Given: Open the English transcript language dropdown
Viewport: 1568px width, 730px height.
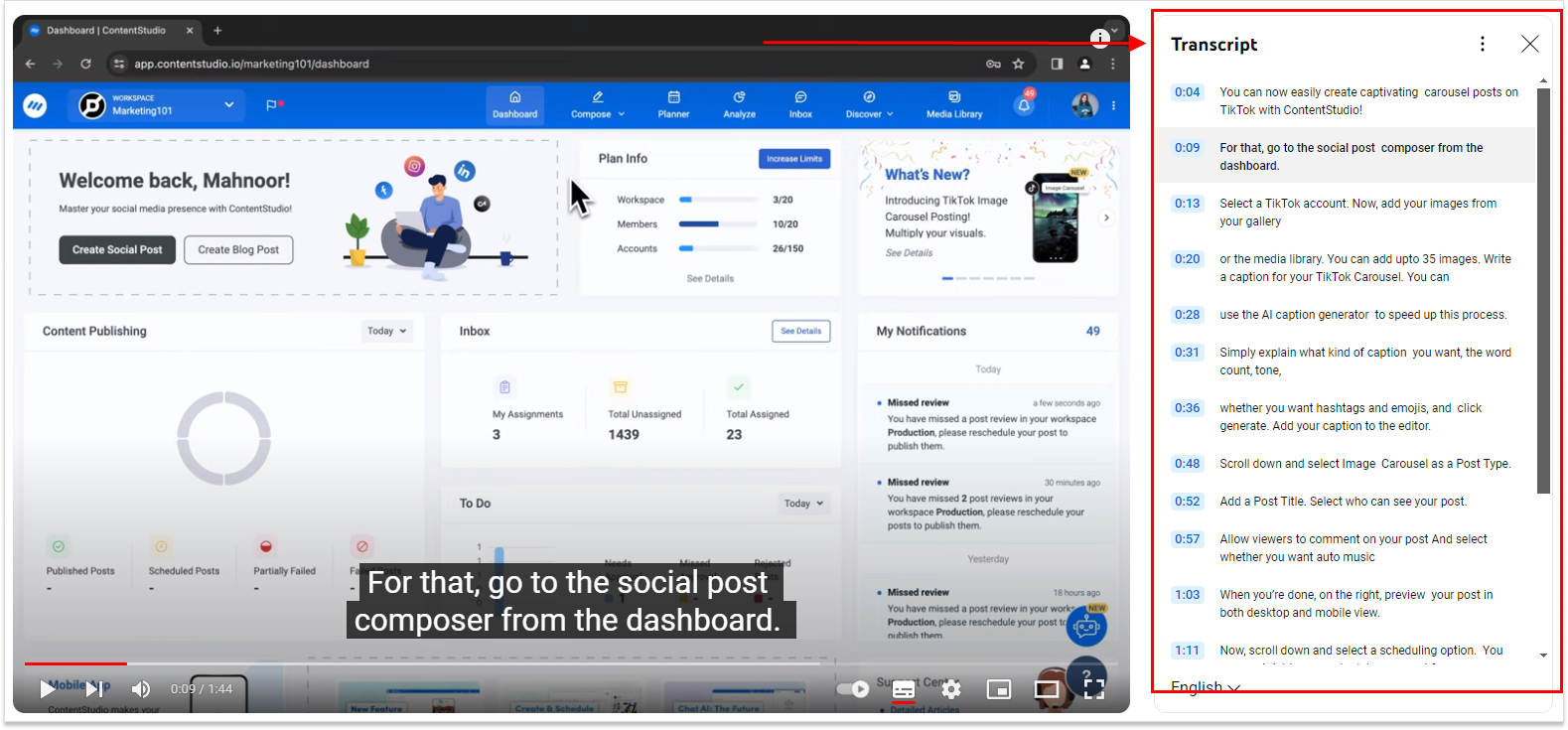Looking at the screenshot, I should 1206,686.
